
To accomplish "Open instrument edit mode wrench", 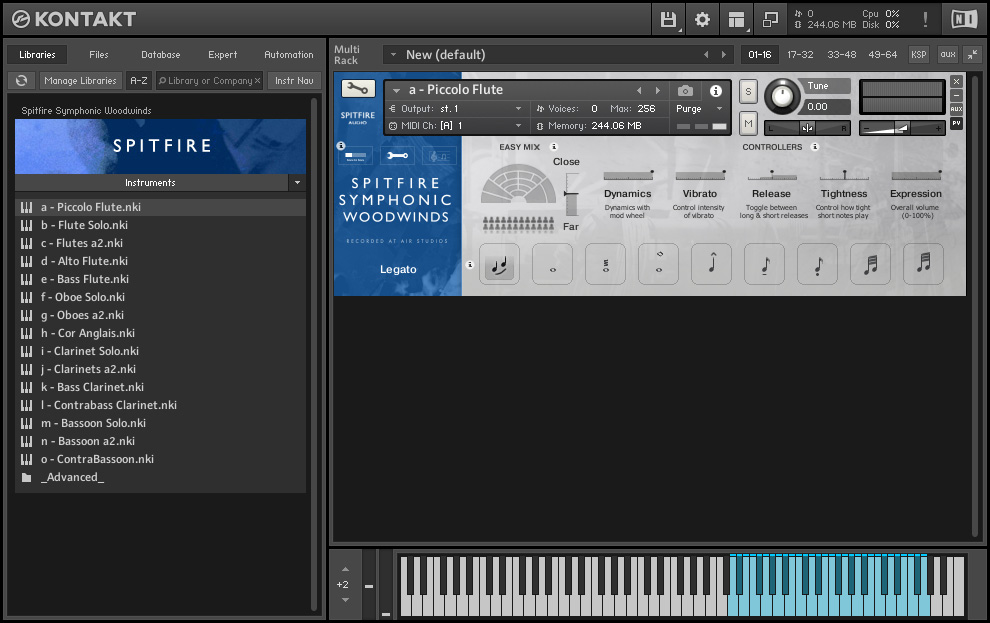I will 358,89.
